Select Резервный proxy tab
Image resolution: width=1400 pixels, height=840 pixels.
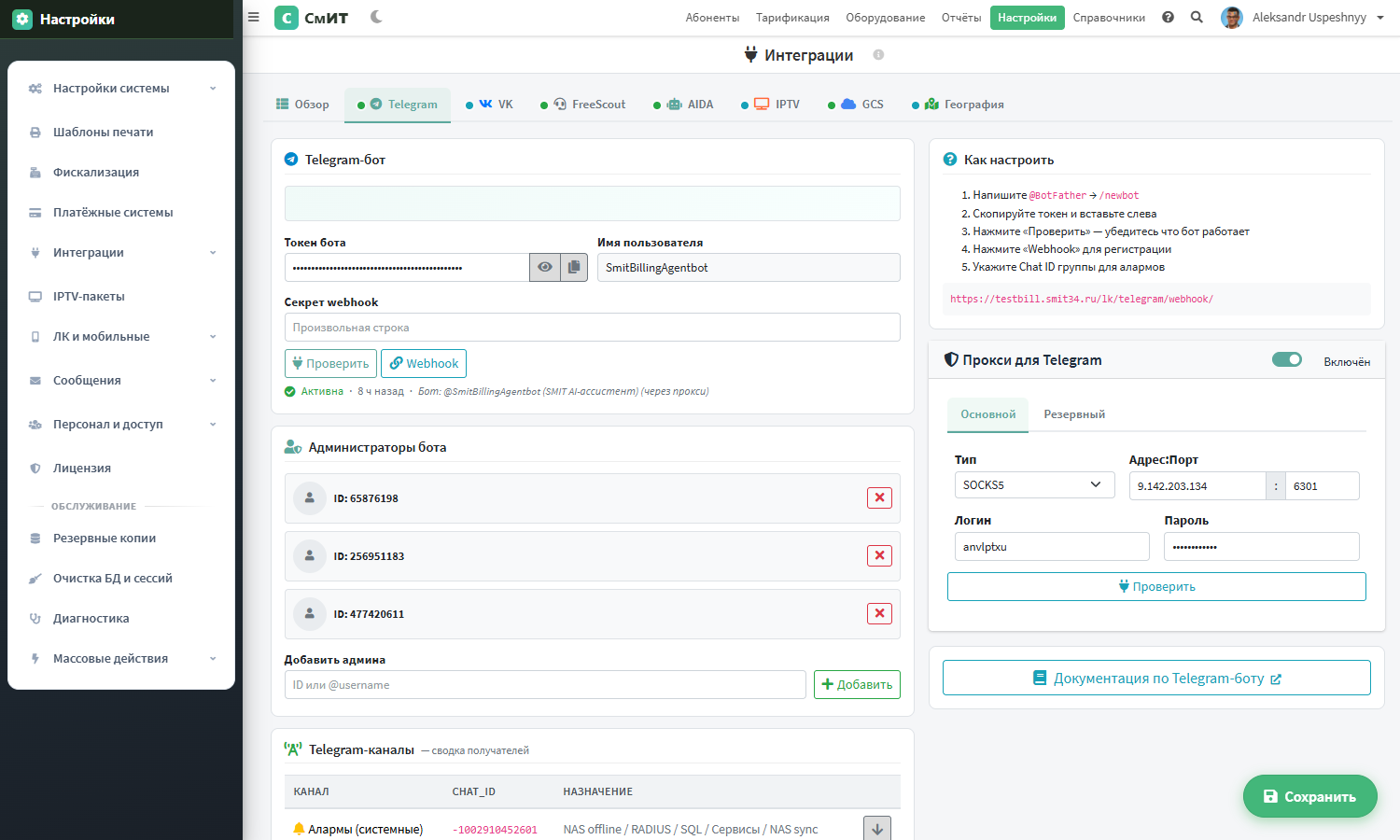pyautogui.click(x=1074, y=414)
